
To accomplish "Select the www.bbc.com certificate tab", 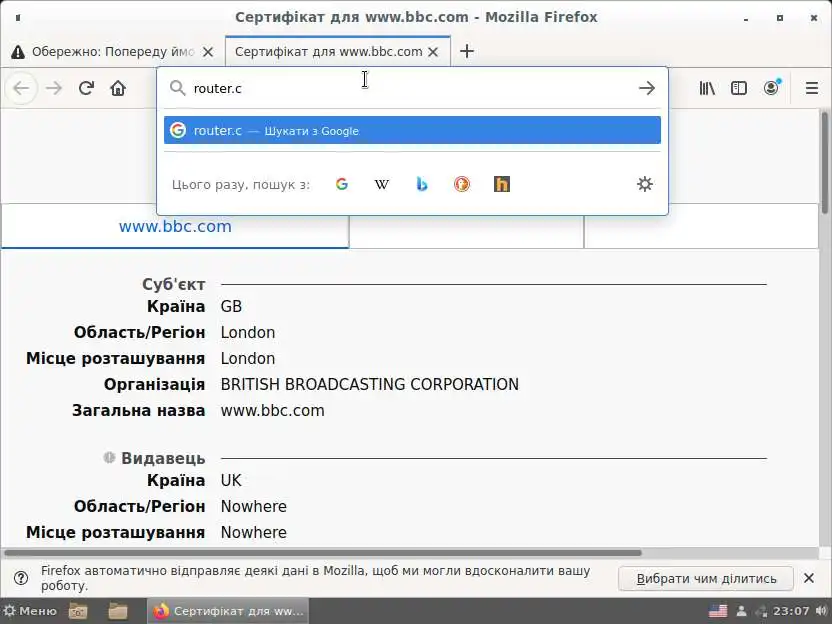I will [x=175, y=227].
